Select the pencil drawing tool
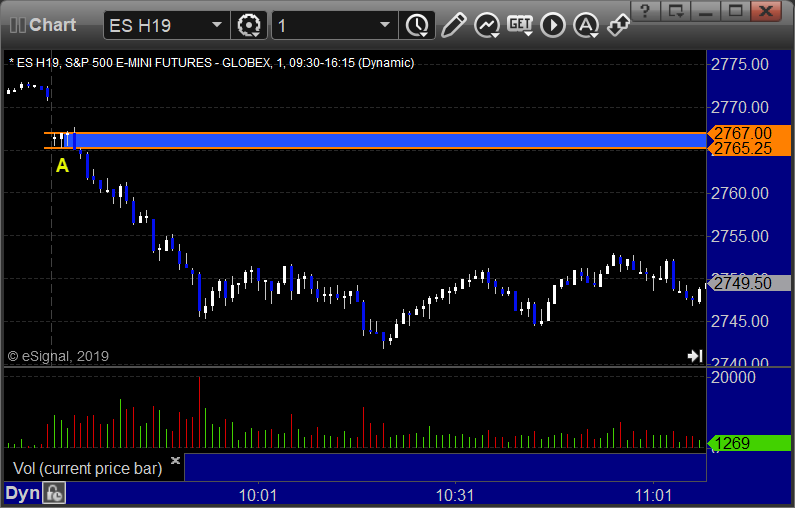This screenshot has height=508, width=795. point(453,25)
